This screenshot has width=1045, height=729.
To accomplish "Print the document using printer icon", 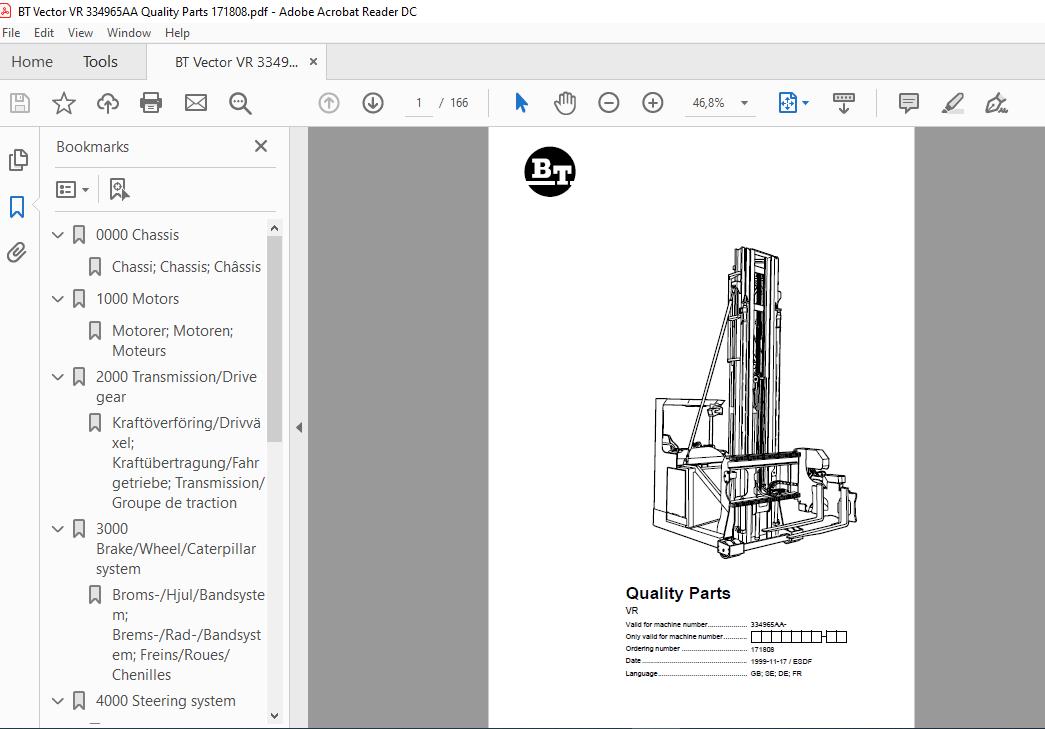I will pyautogui.click(x=151, y=103).
